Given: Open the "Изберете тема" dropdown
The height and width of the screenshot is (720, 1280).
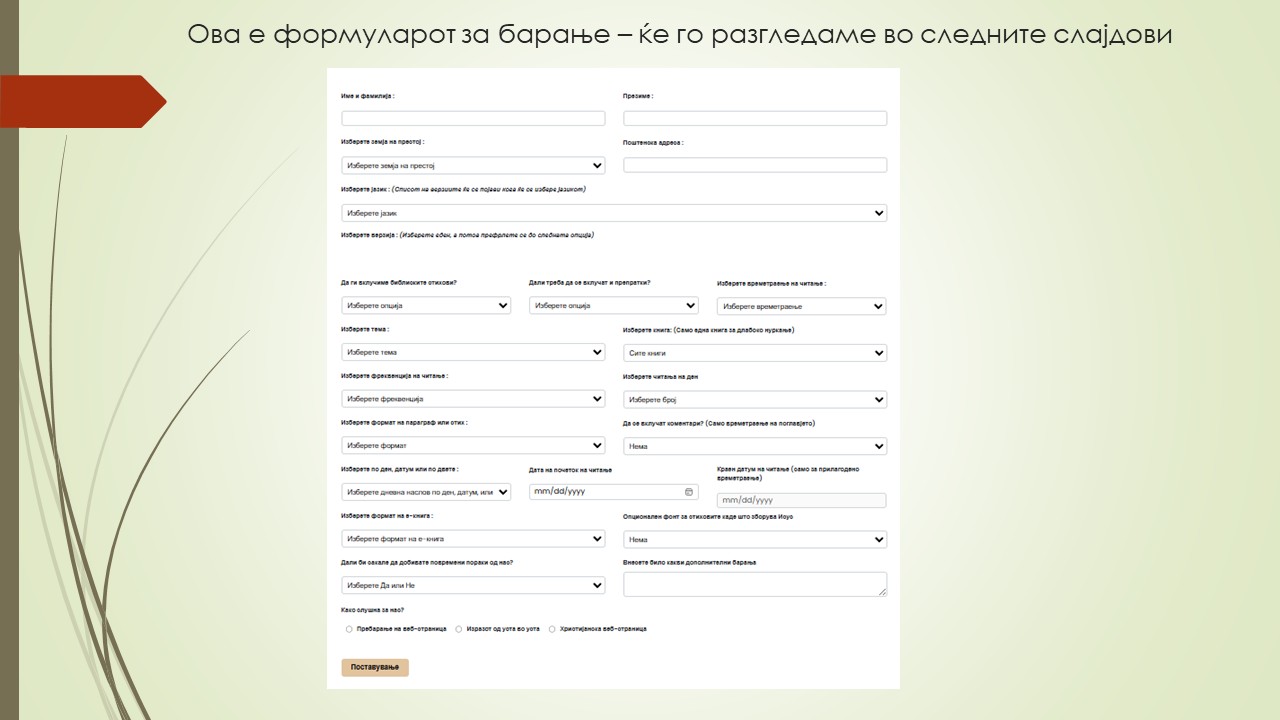Looking at the screenshot, I should click(473, 352).
